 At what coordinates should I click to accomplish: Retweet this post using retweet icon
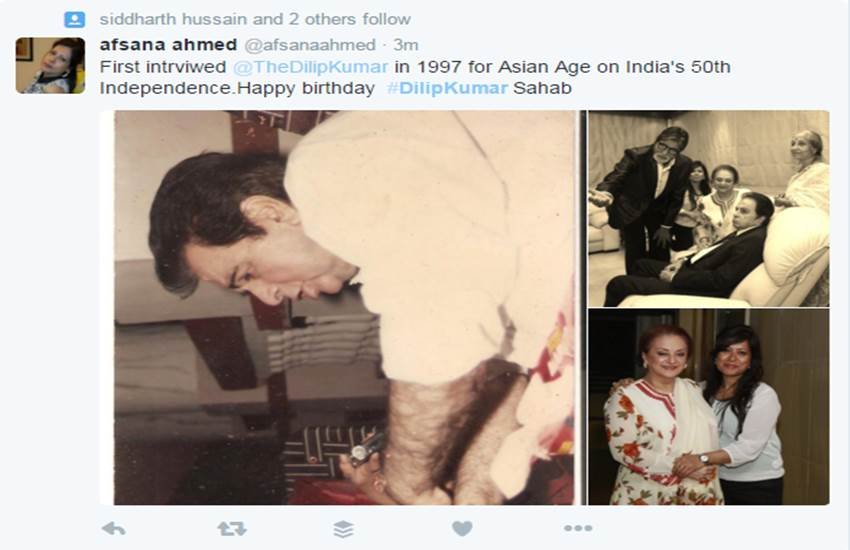[232, 528]
